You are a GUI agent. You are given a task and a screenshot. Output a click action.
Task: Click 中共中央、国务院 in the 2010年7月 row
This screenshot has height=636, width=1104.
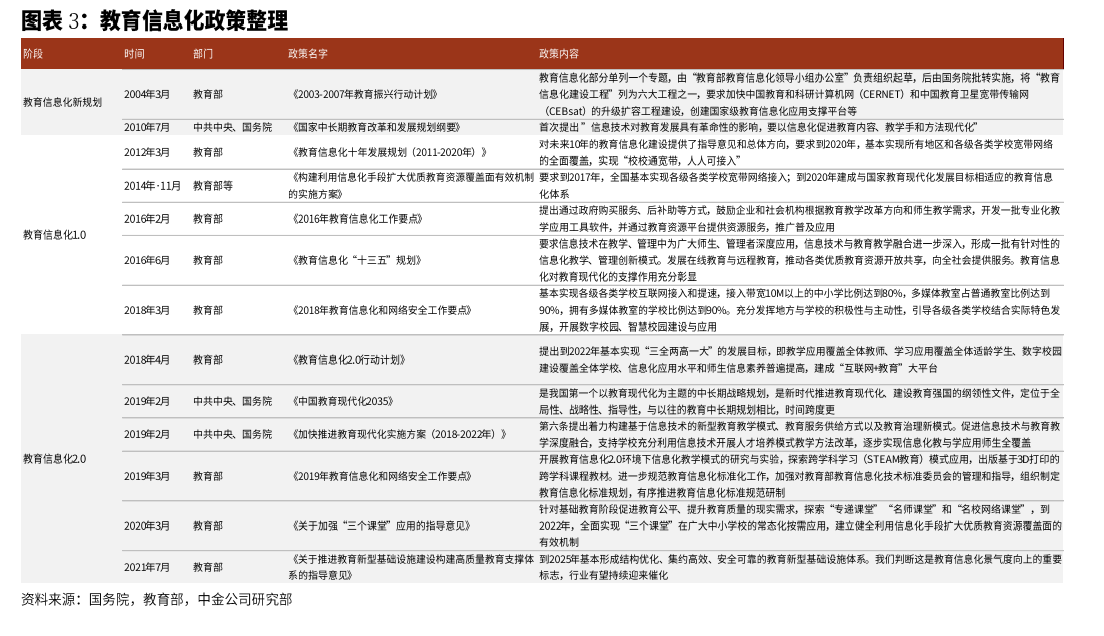click(x=232, y=127)
